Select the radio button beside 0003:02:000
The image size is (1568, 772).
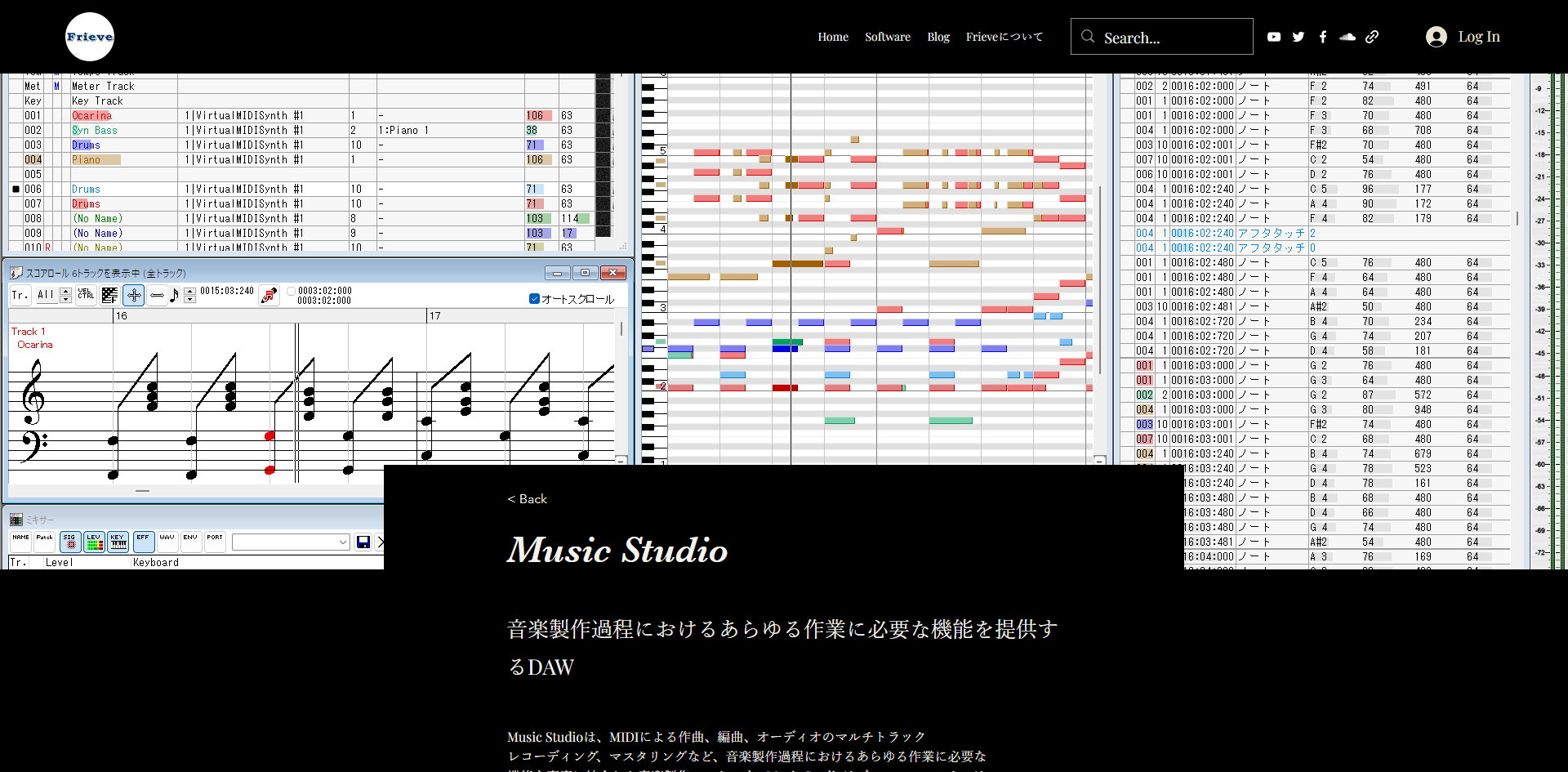(291, 291)
